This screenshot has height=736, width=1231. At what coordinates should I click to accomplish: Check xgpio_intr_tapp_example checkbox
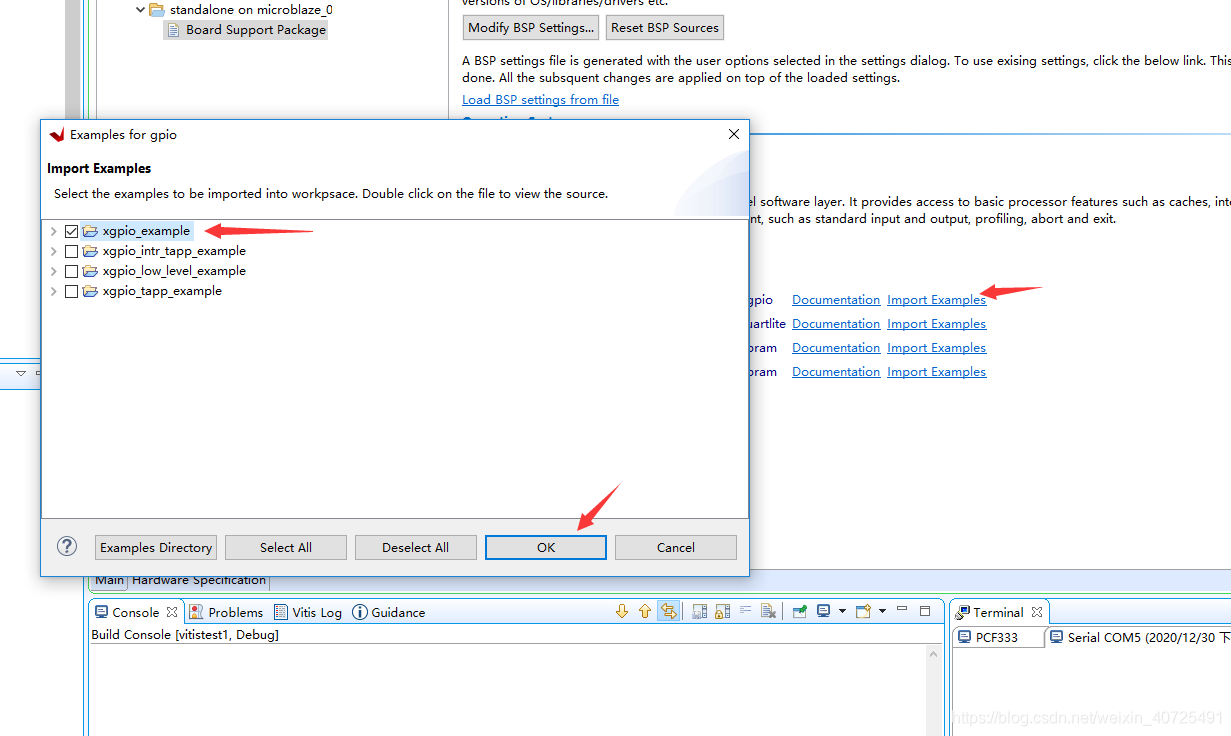pyautogui.click(x=71, y=251)
